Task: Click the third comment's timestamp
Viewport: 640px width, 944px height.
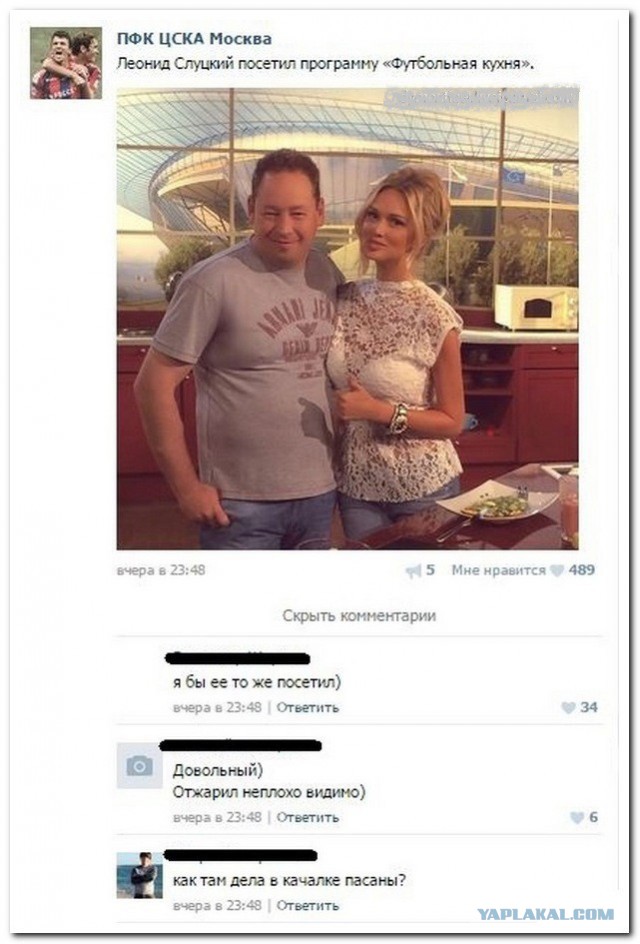Action: click(x=217, y=905)
